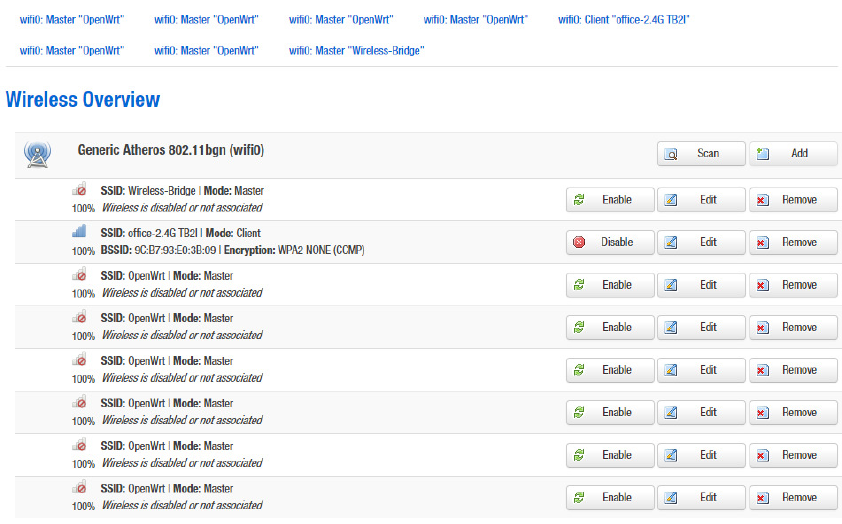The image size is (842, 524).
Task: Click the red stop icon on Disable
Action: pos(579,242)
